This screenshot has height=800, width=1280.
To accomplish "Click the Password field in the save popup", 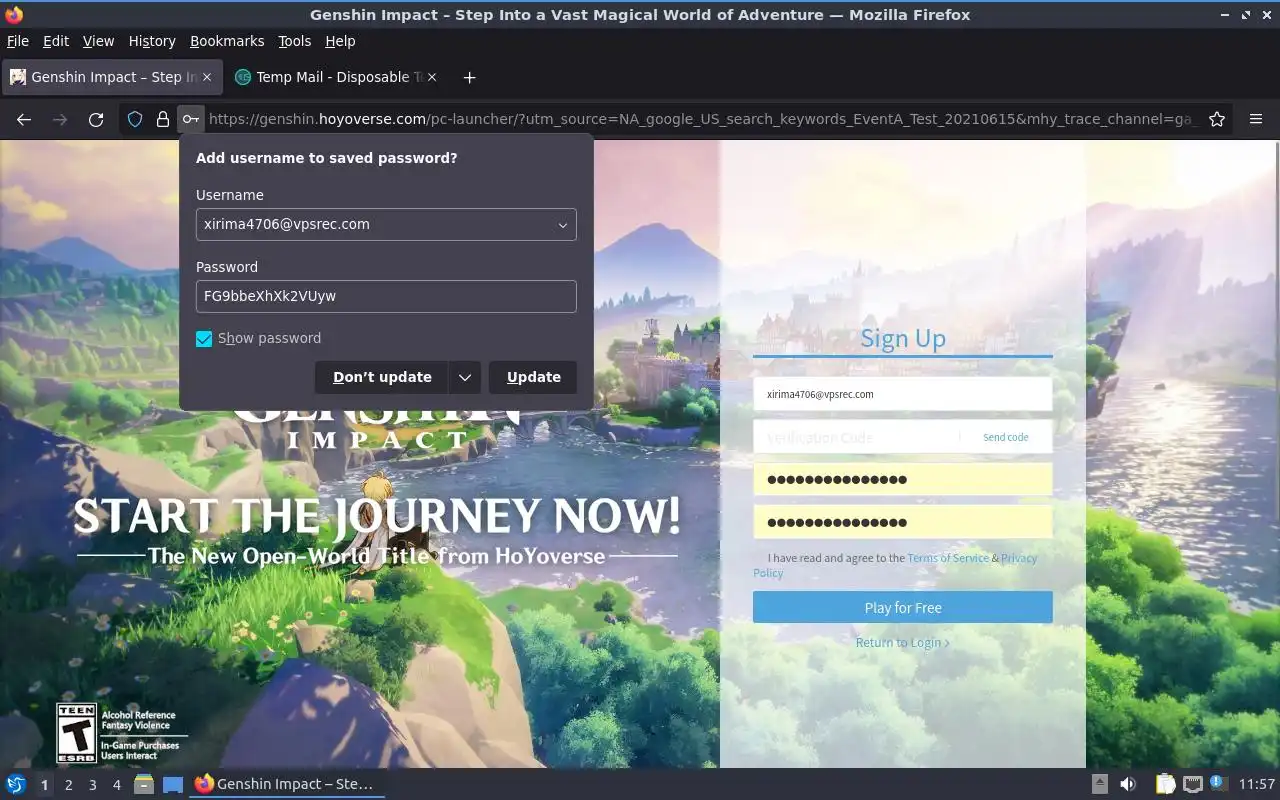I will click(x=386, y=296).
